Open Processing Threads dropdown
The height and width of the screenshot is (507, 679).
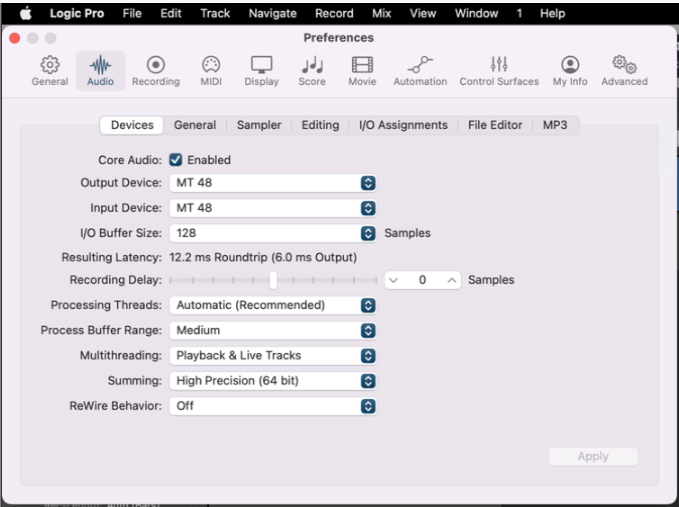click(273, 305)
